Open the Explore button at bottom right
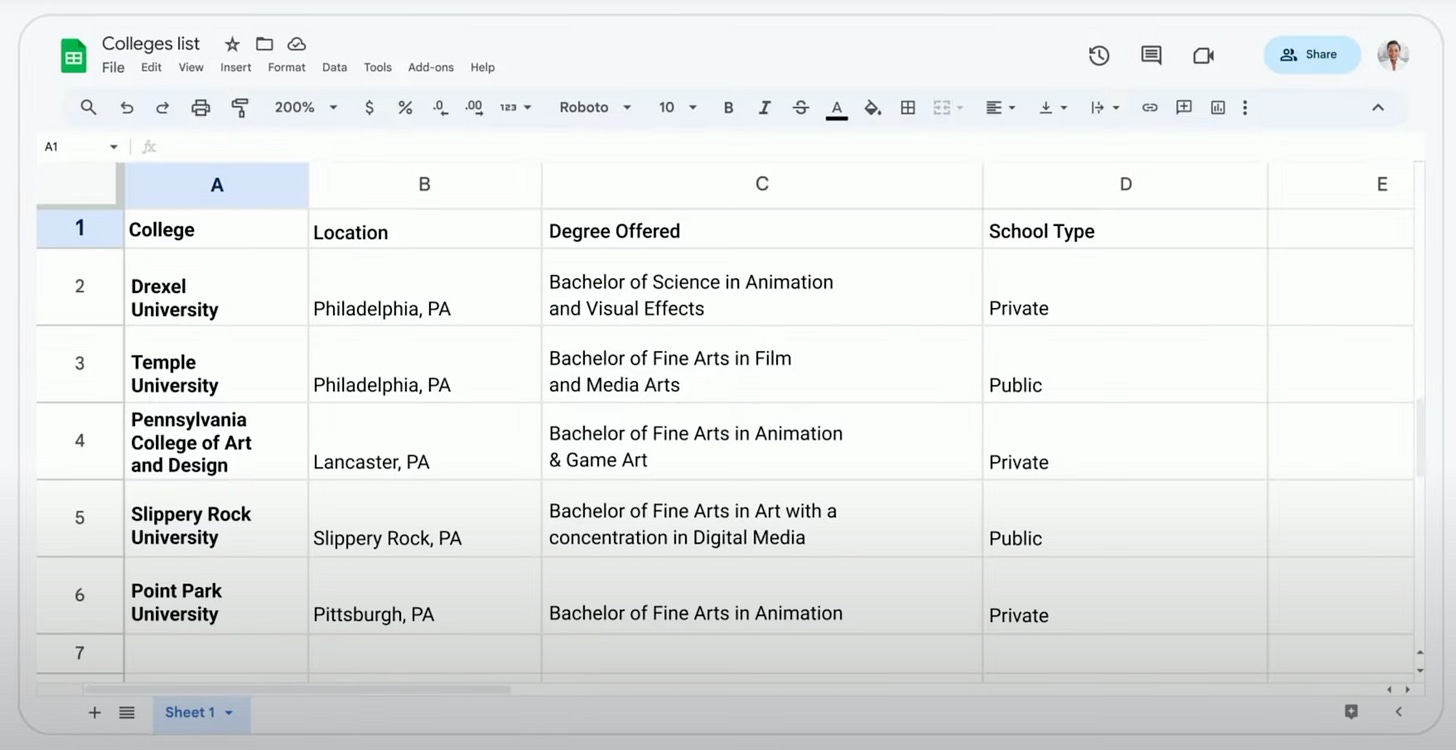Screen dimensions: 1456x750 (x=1351, y=712)
